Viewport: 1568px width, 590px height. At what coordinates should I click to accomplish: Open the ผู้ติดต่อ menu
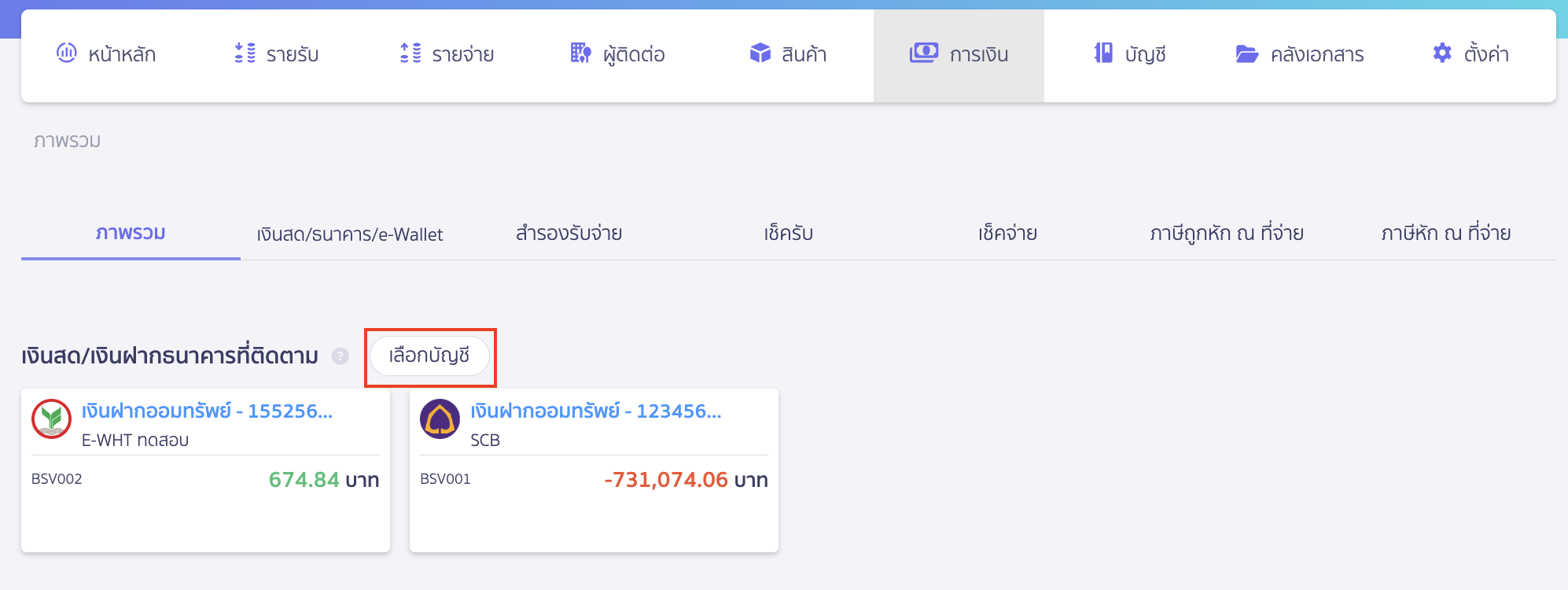click(618, 53)
